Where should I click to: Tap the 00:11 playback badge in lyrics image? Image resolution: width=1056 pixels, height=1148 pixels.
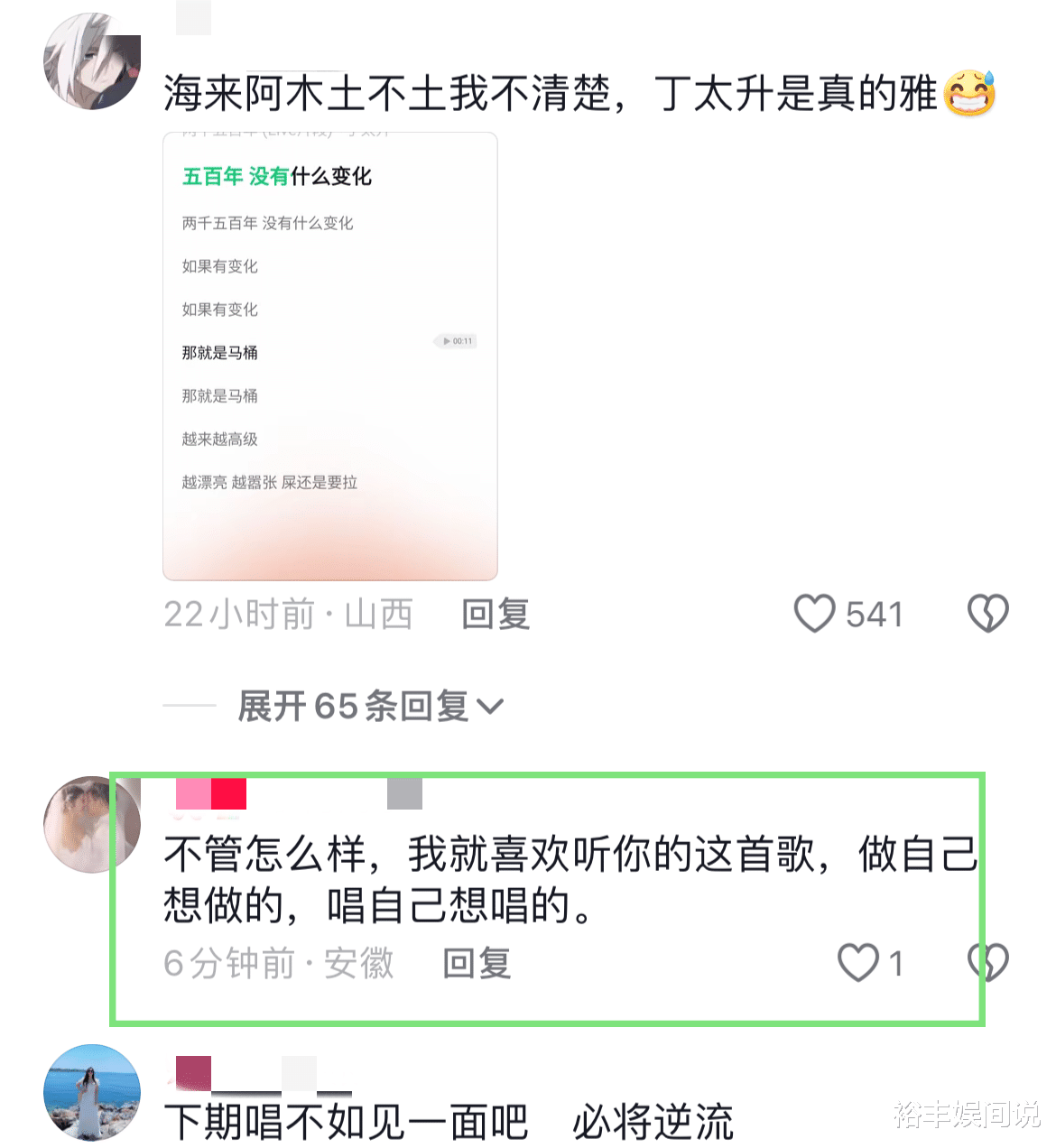click(x=458, y=341)
